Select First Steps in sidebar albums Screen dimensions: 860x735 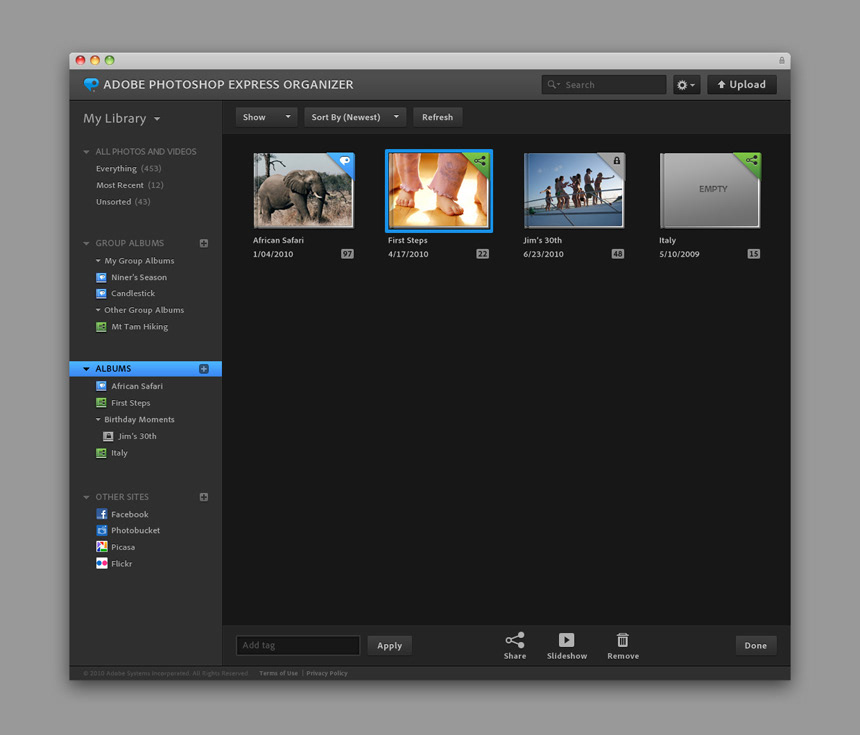point(123,403)
